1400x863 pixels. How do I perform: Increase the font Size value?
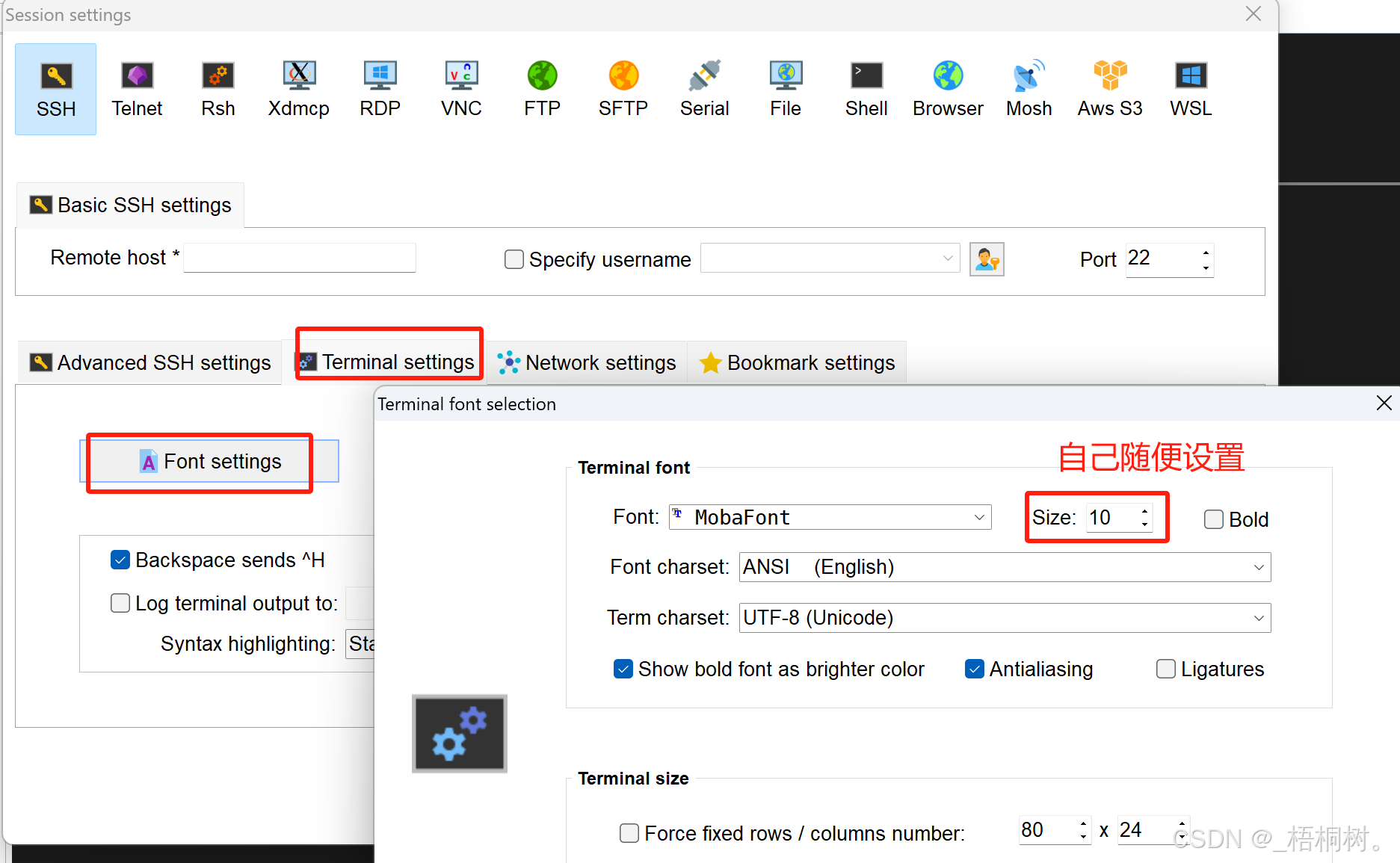click(x=1144, y=511)
